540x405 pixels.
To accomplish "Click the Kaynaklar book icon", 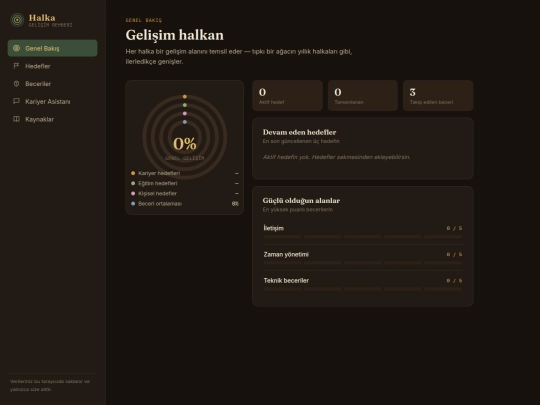I will click(x=16, y=119).
